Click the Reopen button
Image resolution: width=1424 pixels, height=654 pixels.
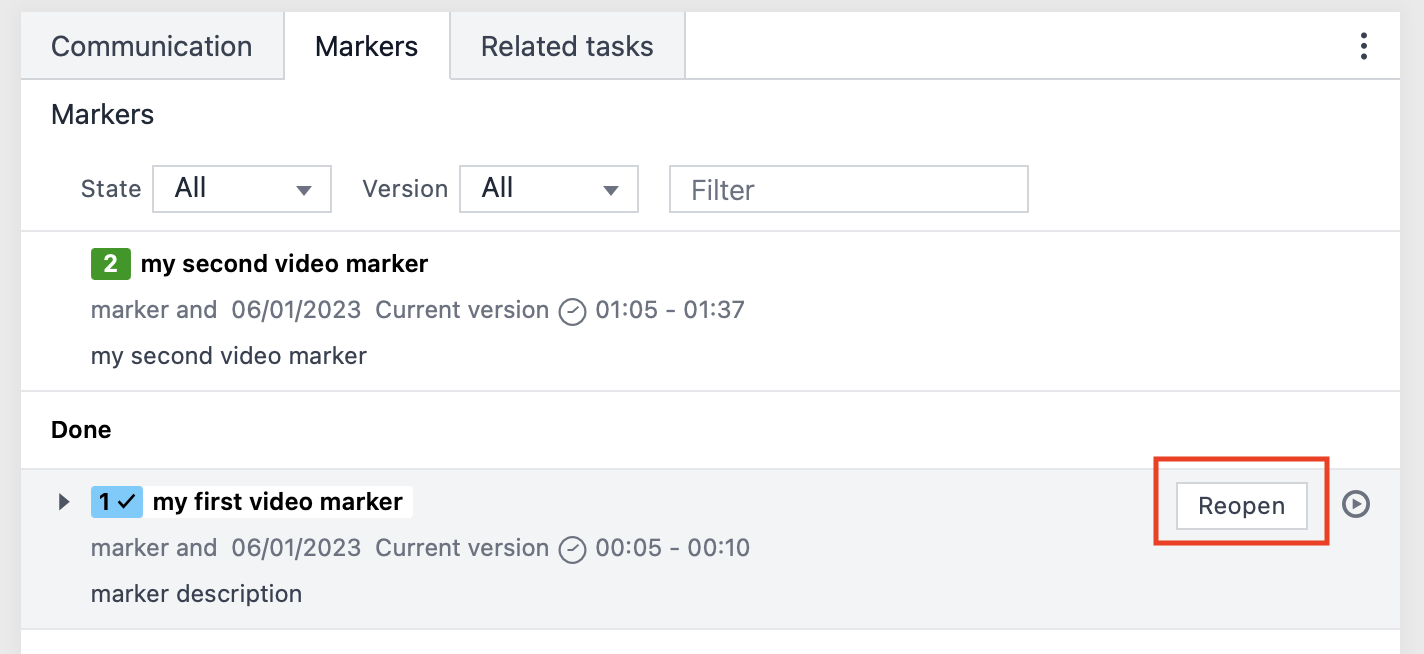click(1240, 506)
